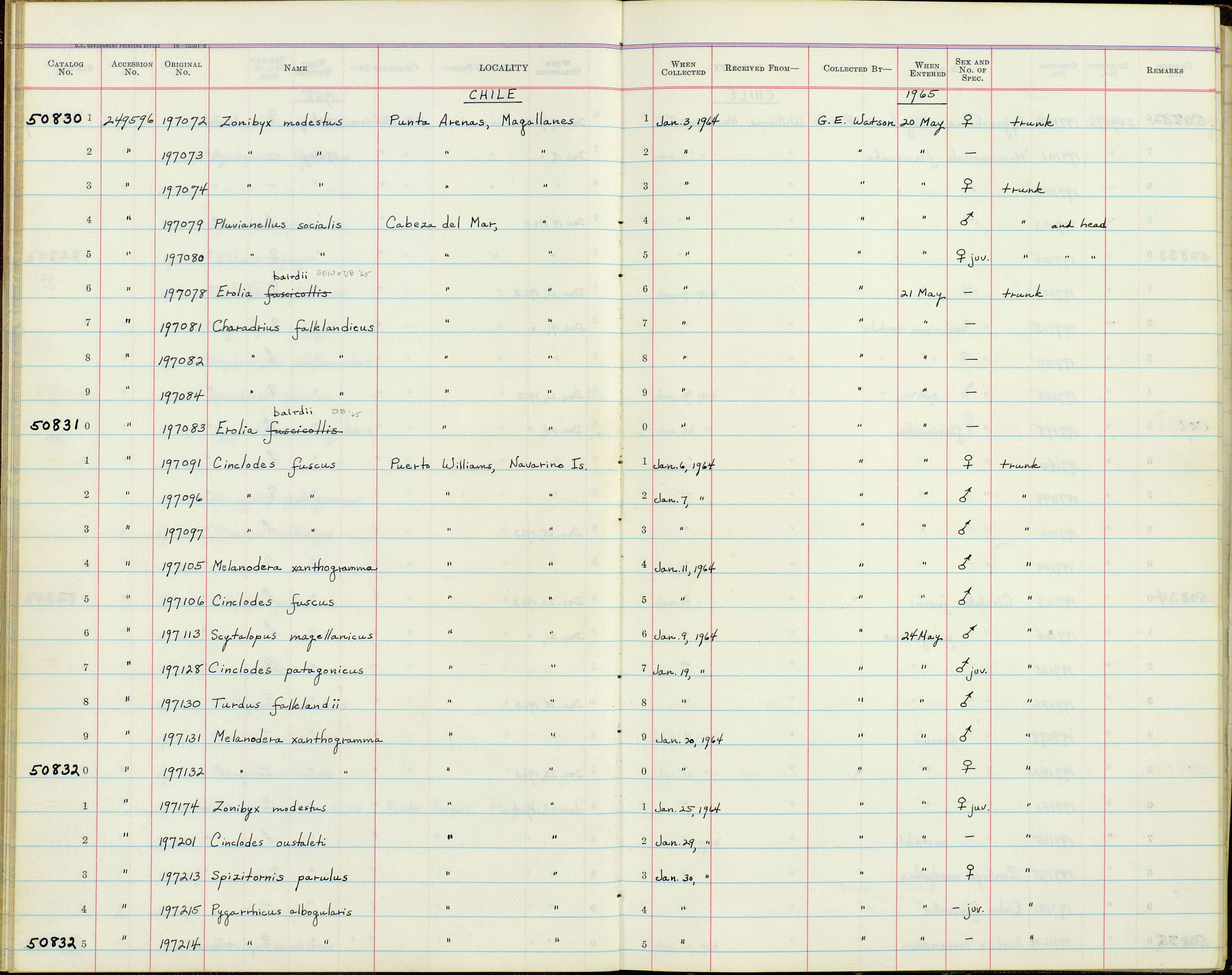
Task: Click the date Jan. 6, 1964
Action: (x=684, y=465)
